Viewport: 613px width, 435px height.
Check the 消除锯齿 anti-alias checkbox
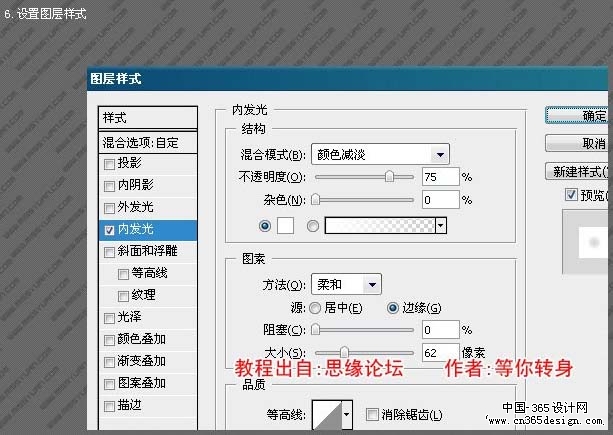pyautogui.click(x=372, y=414)
